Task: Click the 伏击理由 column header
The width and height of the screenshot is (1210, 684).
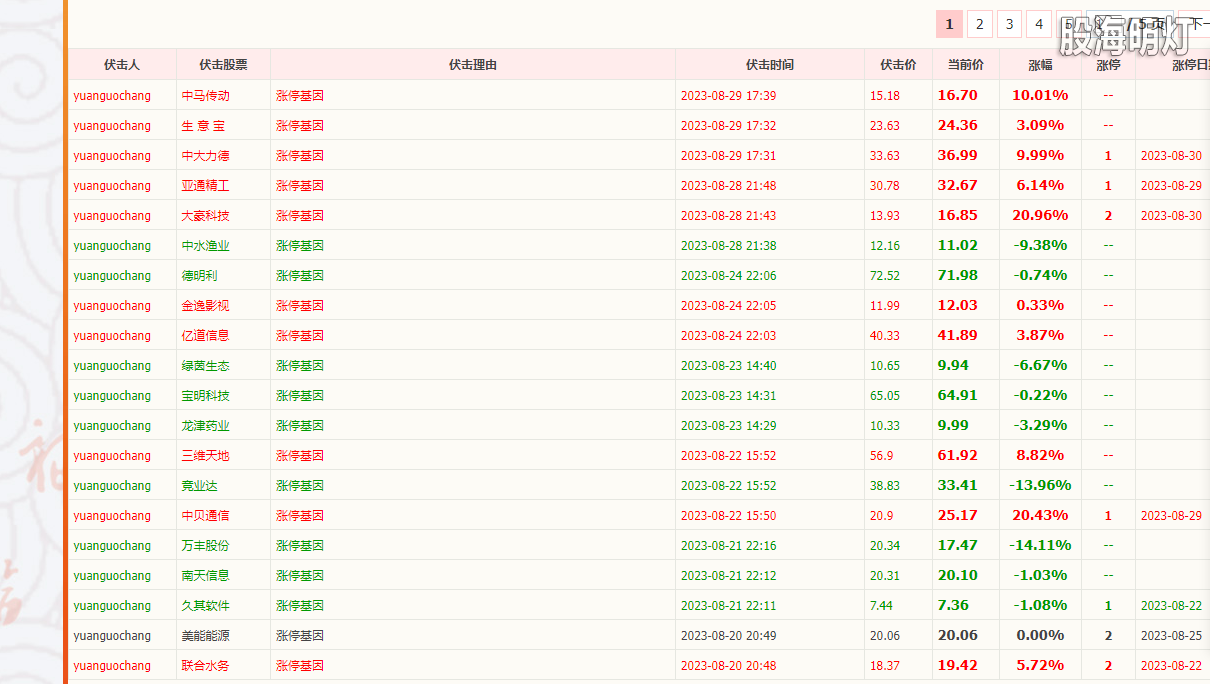Action: point(473,65)
